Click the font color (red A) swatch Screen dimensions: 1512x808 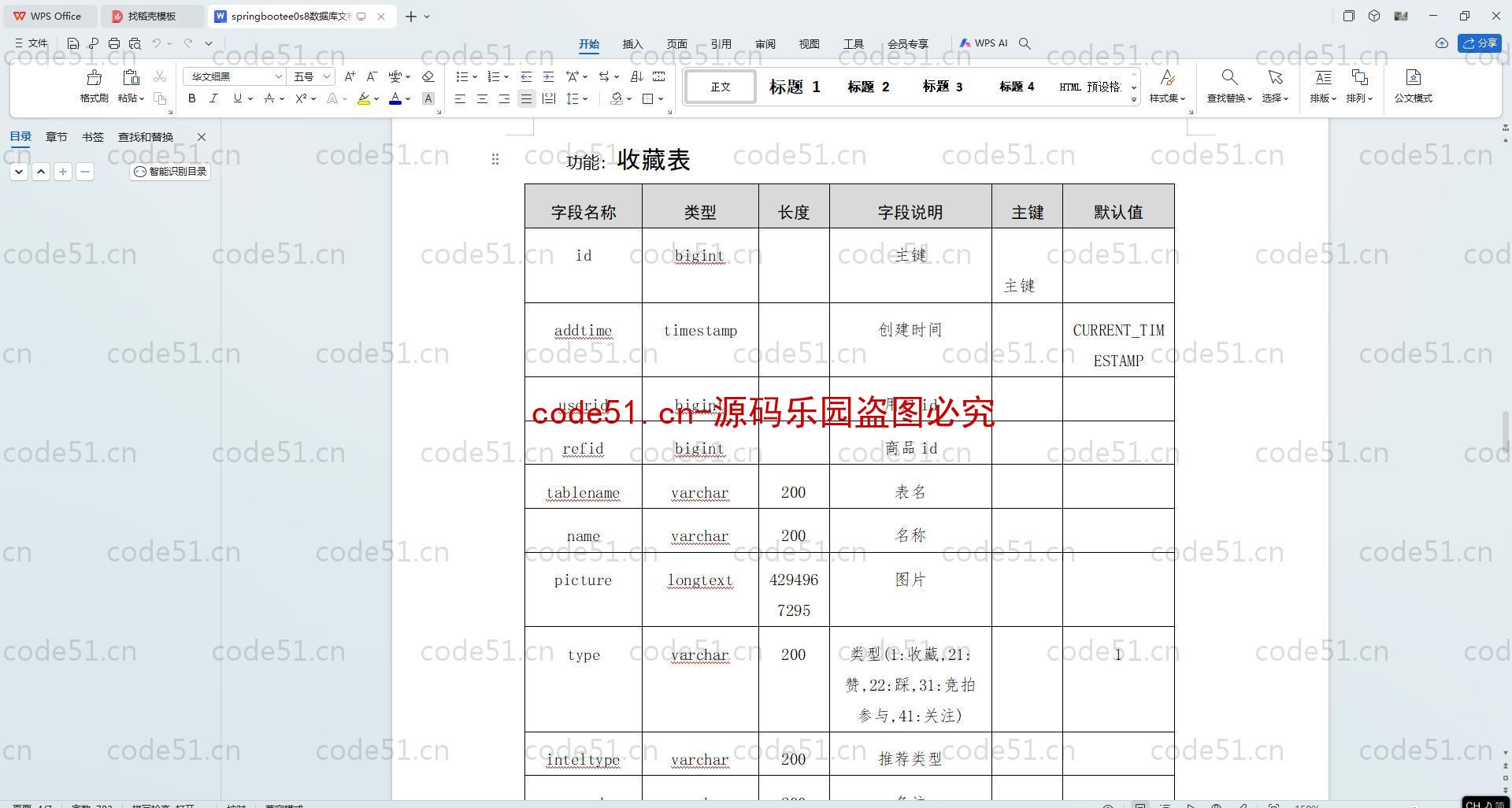[395, 98]
